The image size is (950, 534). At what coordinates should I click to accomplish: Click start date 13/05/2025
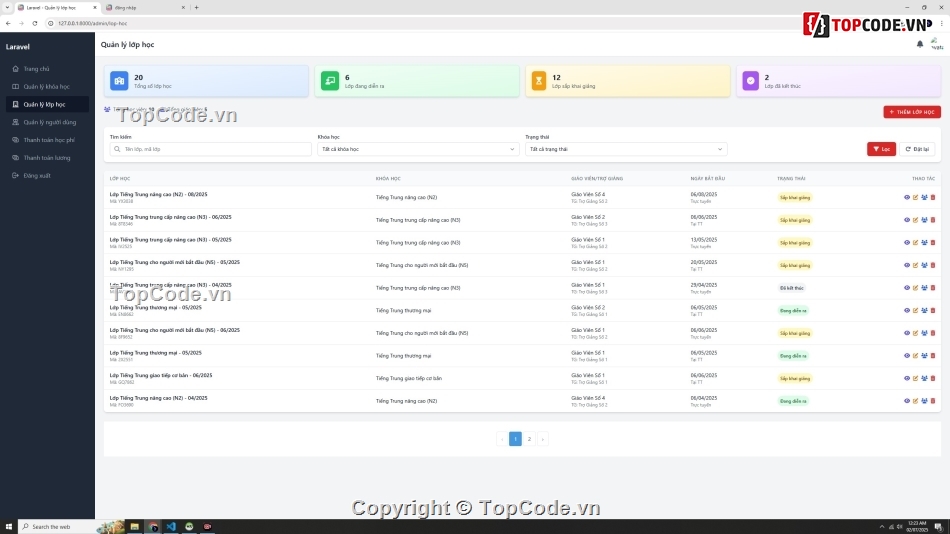(x=703, y=239)
